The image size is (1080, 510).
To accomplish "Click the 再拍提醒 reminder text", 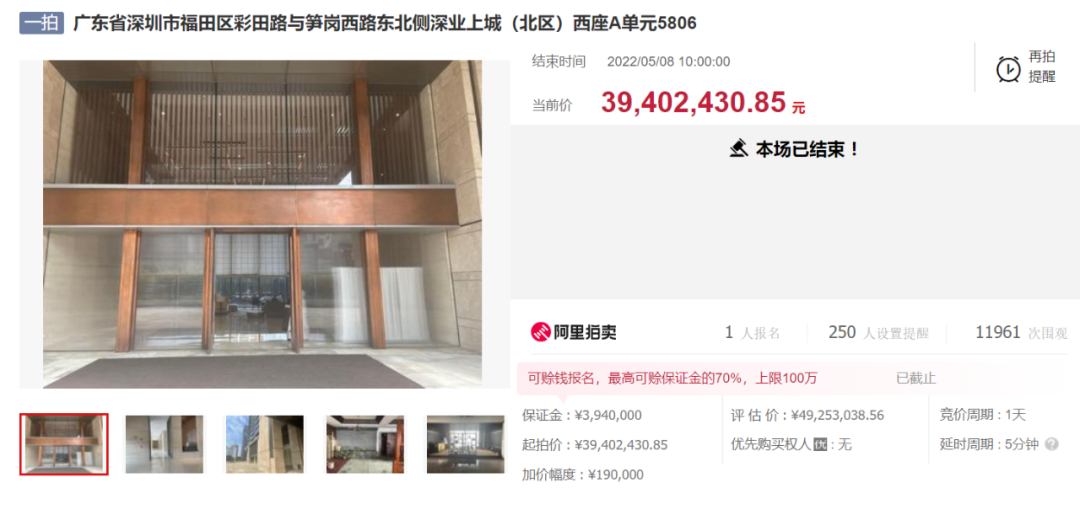I will (1041, 67).
